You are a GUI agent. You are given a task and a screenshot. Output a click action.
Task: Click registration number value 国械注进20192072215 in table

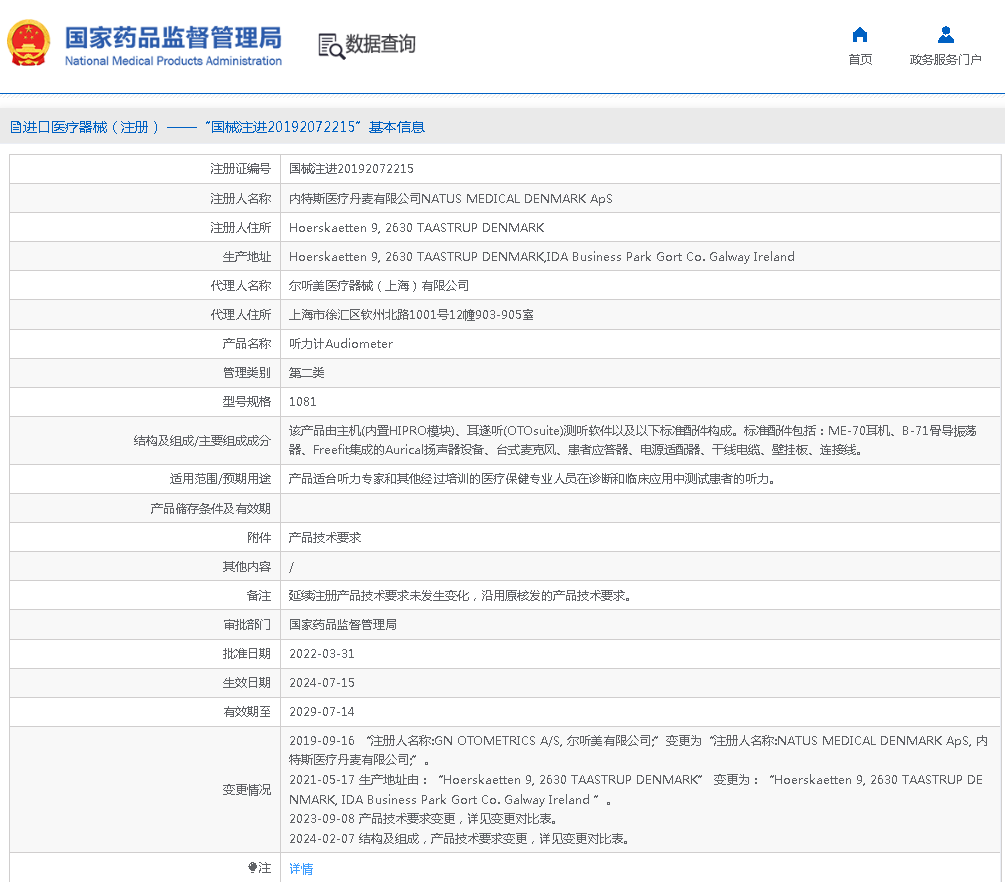351,169
